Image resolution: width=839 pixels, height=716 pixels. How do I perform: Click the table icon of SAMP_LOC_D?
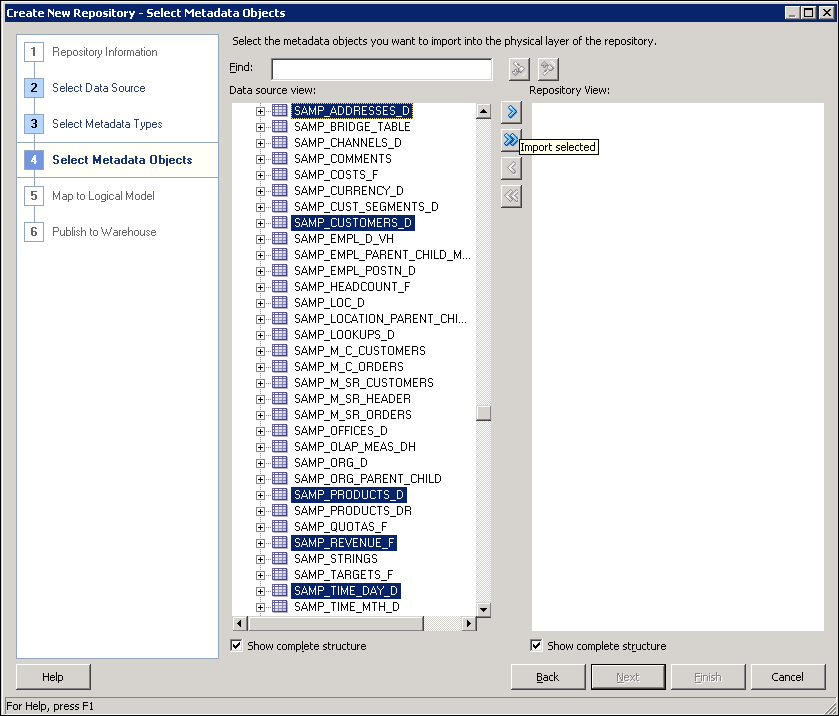pyautogui.click(x=279, y=302)
